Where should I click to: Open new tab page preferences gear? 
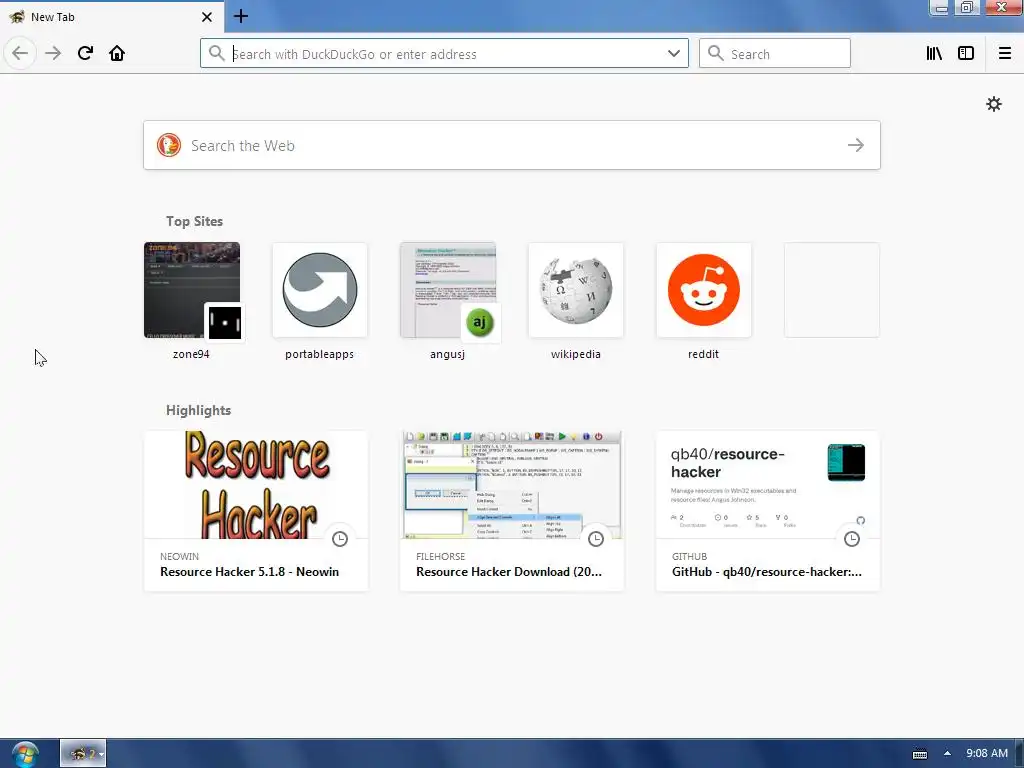point(993,104)
